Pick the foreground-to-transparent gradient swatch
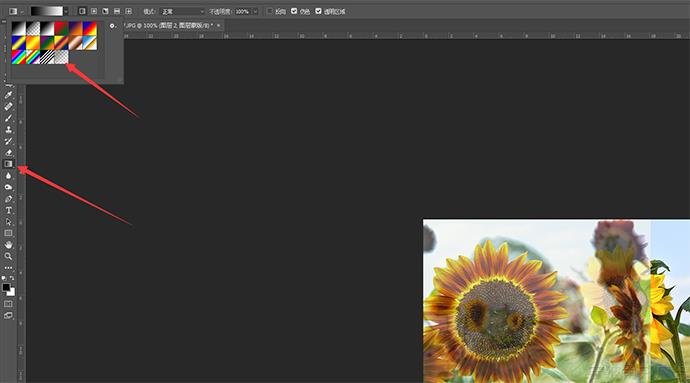Viewport: 690px width, 383px height. pos(33,29)
